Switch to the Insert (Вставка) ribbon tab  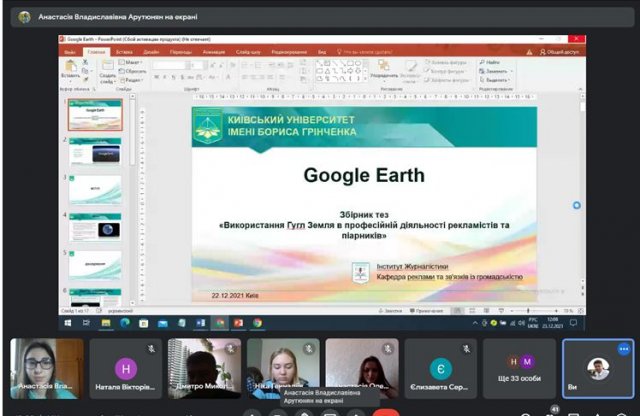click(124, 51)
